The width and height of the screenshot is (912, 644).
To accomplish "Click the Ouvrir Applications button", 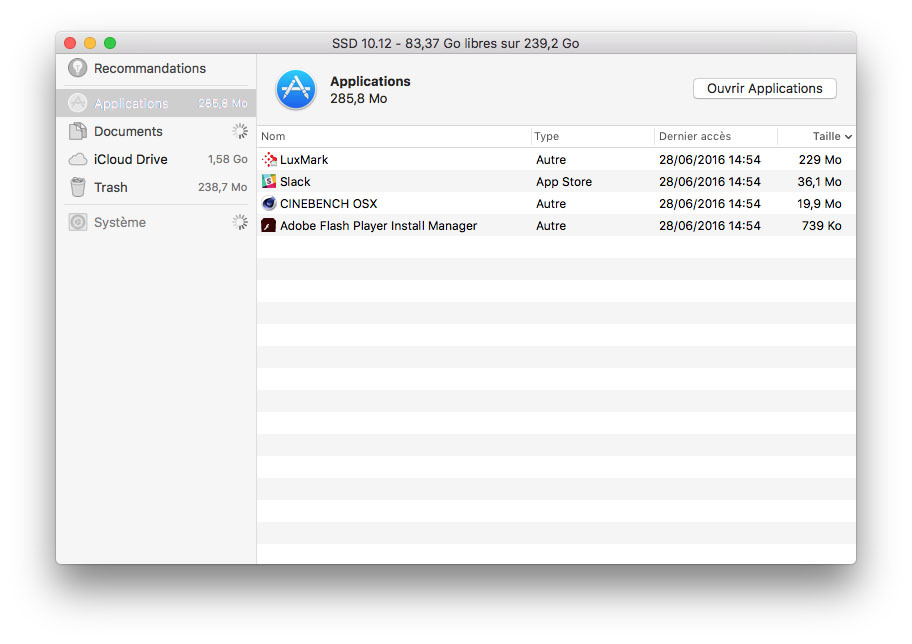I will pyautogui.click(x=764, y=88).
